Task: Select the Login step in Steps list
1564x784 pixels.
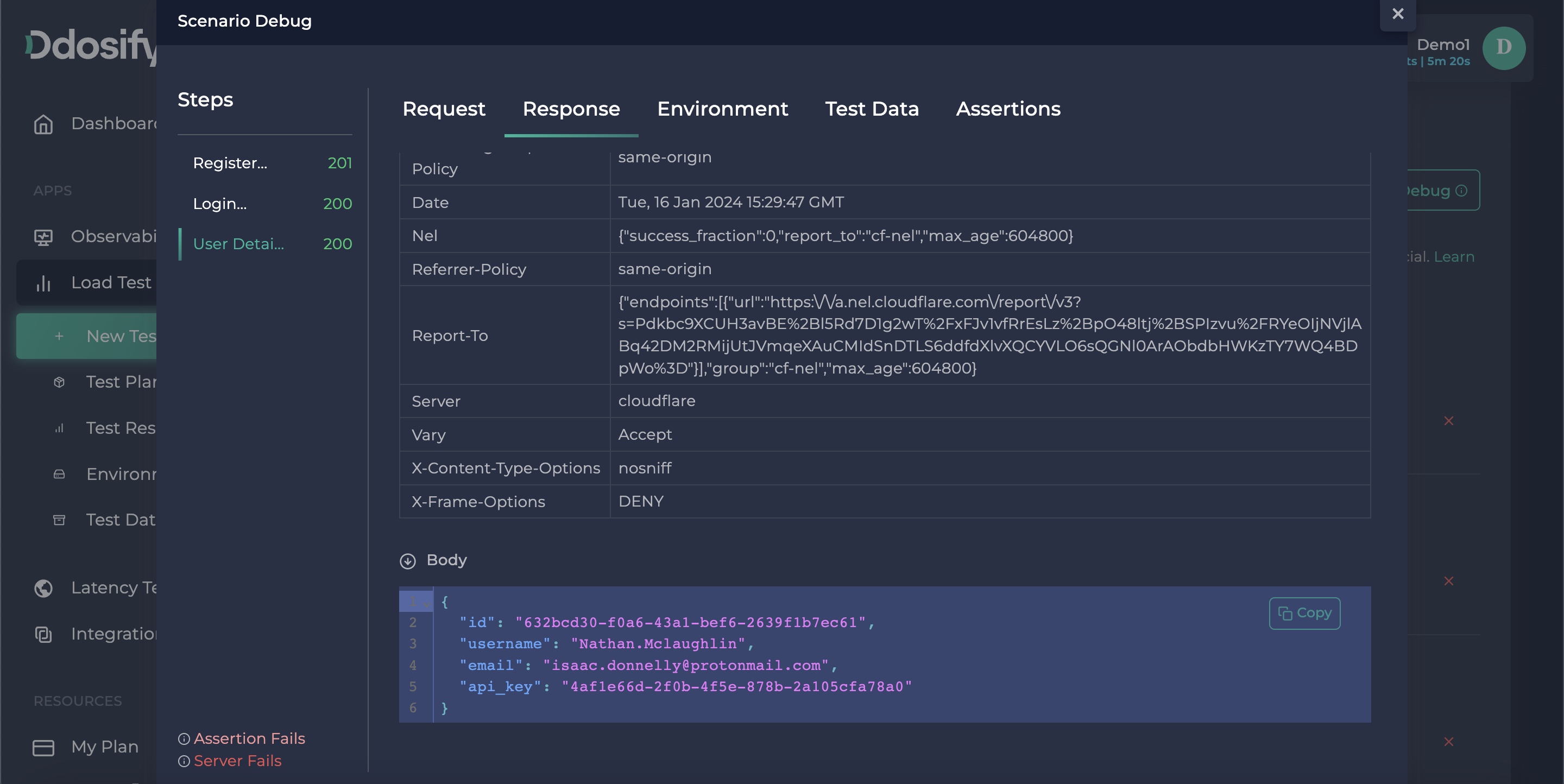Action: pyautogui.click(x=220, y=204)
